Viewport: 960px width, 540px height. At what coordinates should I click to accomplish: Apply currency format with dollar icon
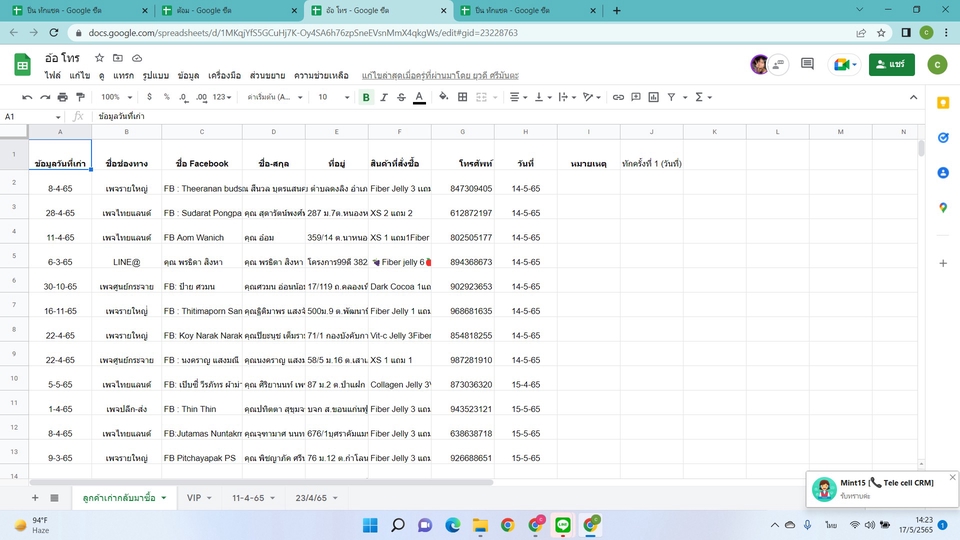pyautogui.click(x=149, y=97)
